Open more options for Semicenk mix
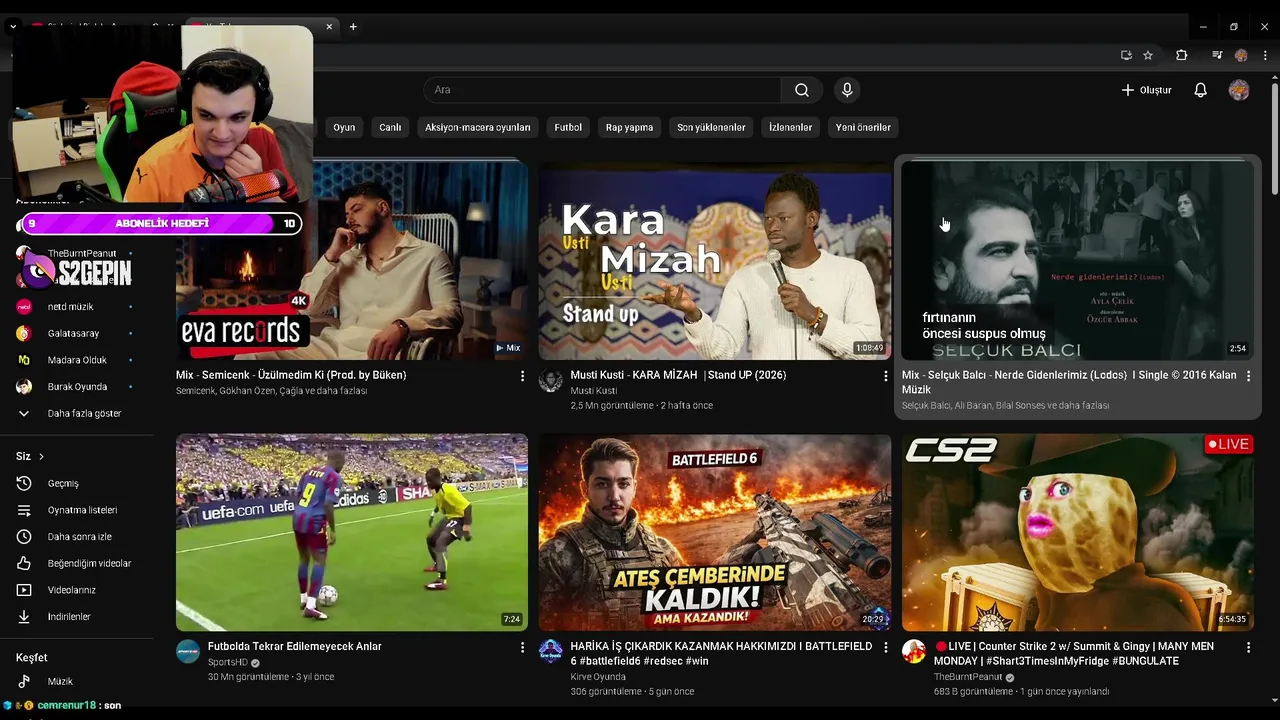Viewport: 1280px width, 720px height. pyautogui.click(x=522, y=376)
